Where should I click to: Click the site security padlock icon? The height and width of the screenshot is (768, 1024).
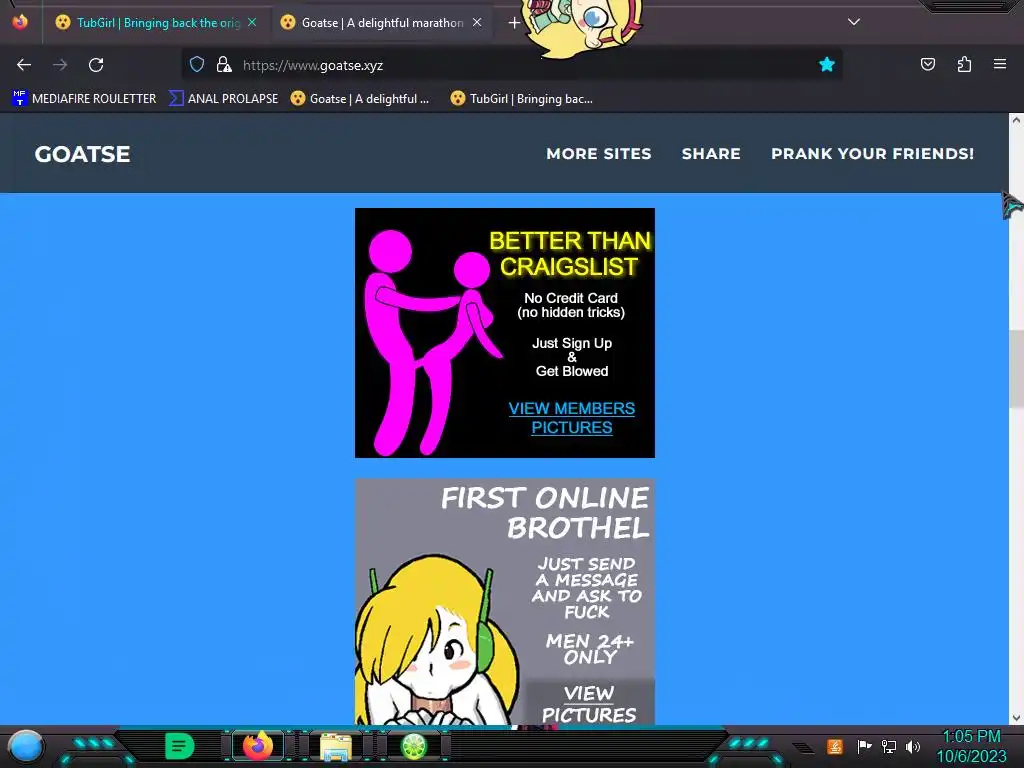[x=224, y=65]
